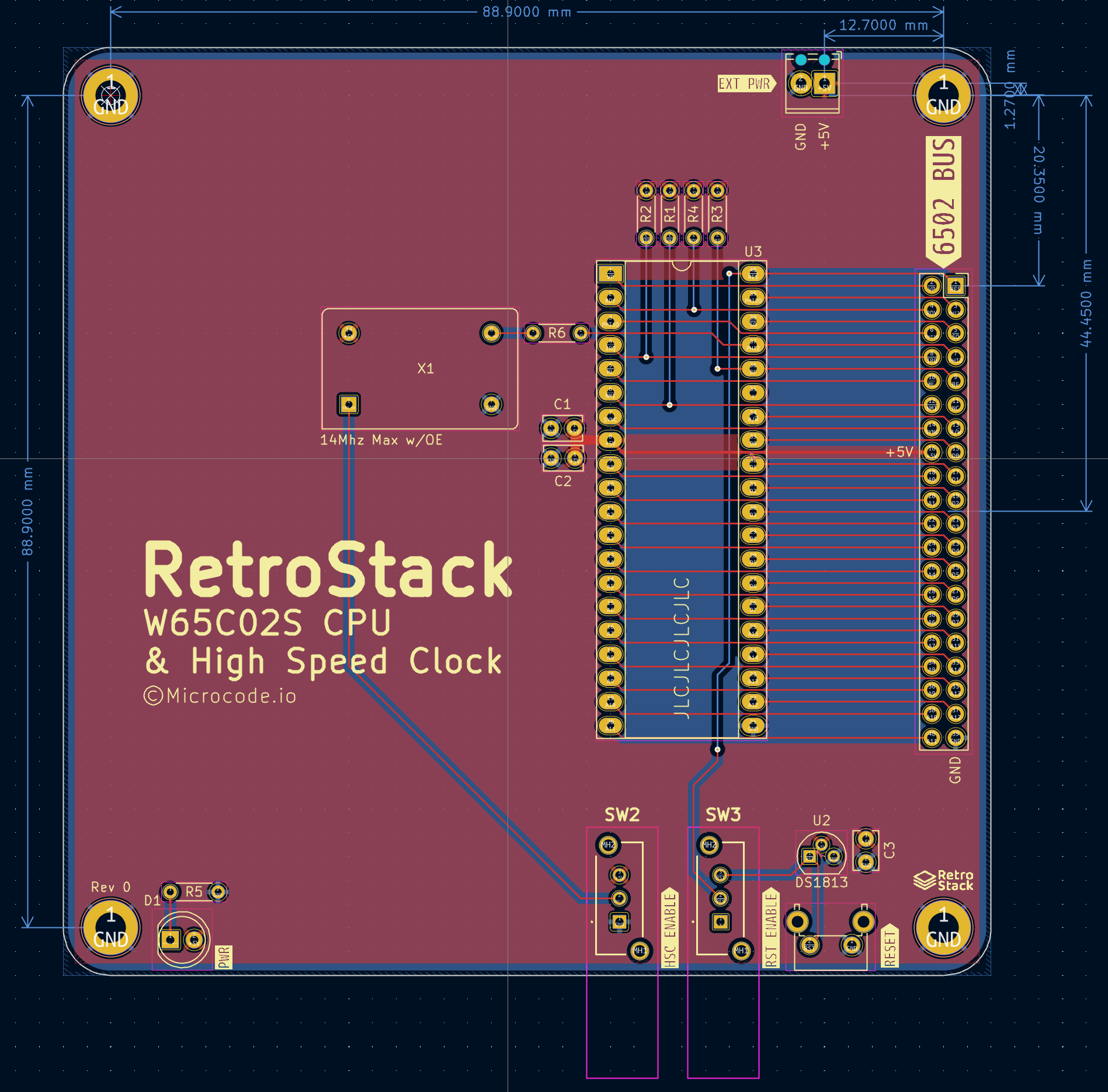Click the yellow PWR label beside D1
1108x1092 pixels.
click(x=224, y=957)
